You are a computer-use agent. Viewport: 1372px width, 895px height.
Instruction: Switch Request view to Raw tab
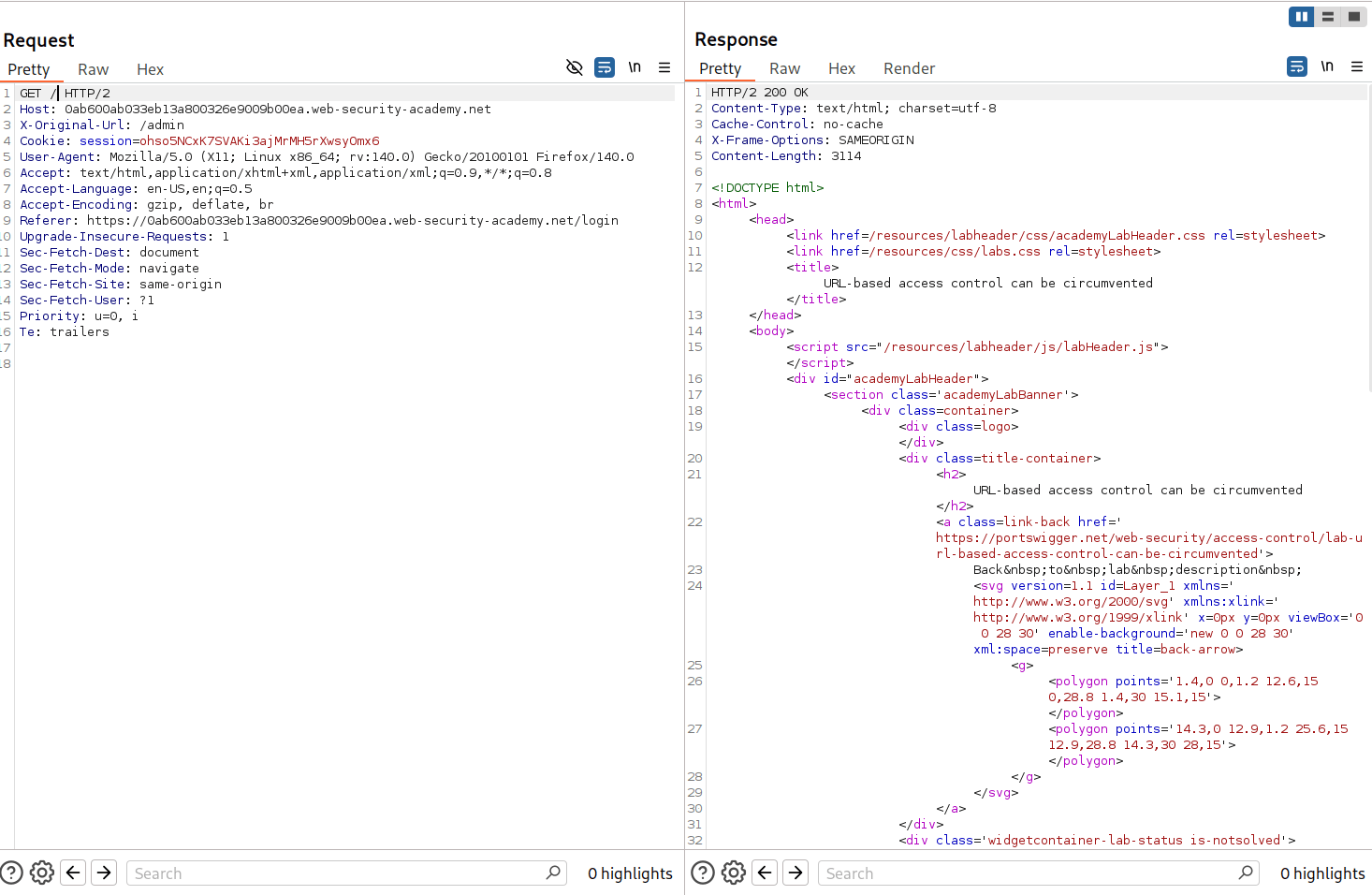coord(93,69)
